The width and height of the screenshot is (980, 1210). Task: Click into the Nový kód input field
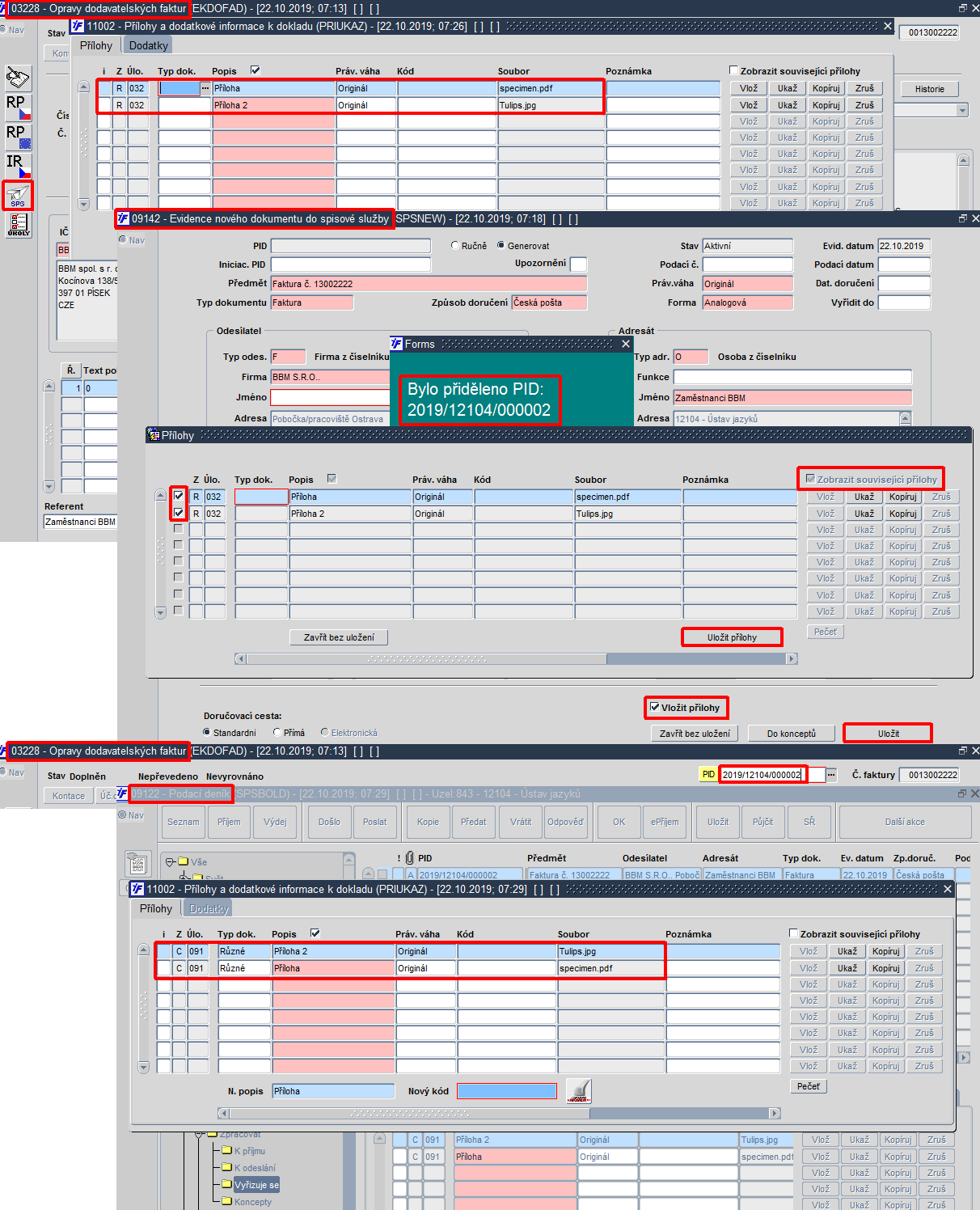click(x=507, y=1091)
